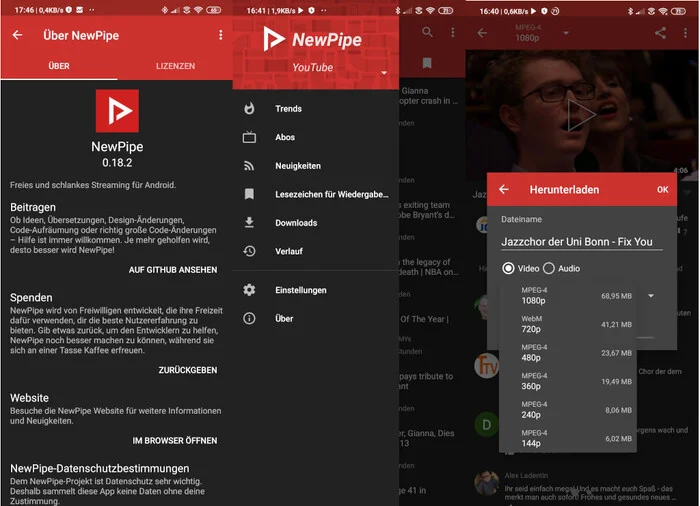Tap IM BROWSER ÖFFNEN button
This screenshot has width=700, height=506.
point(175,441)
